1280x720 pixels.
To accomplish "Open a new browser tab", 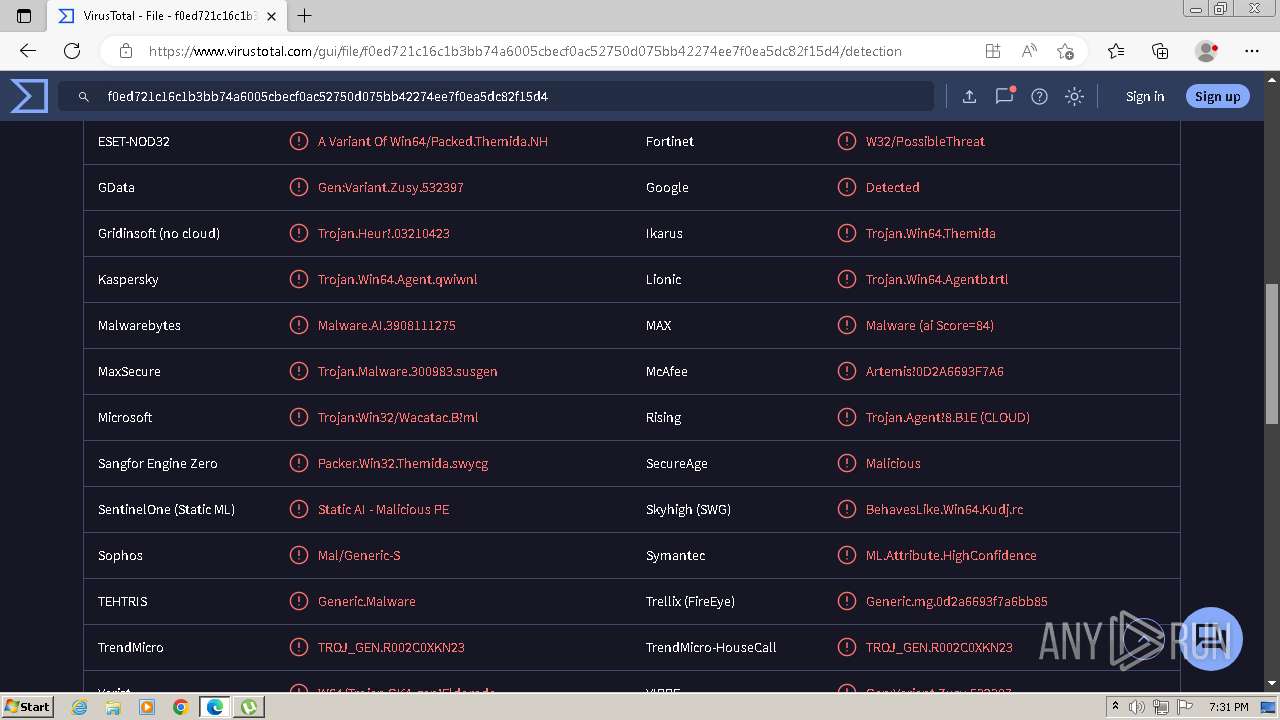I will pos(305,16).
